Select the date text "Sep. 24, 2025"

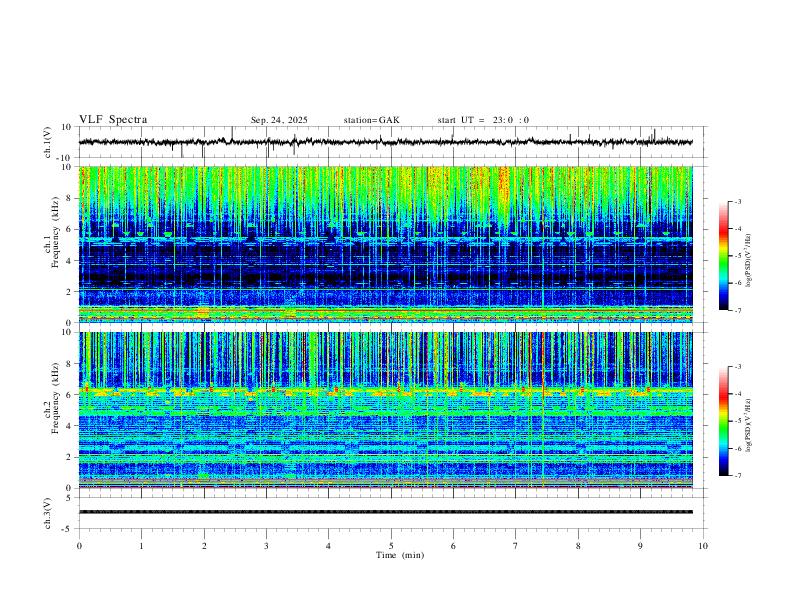coord(279,120)
